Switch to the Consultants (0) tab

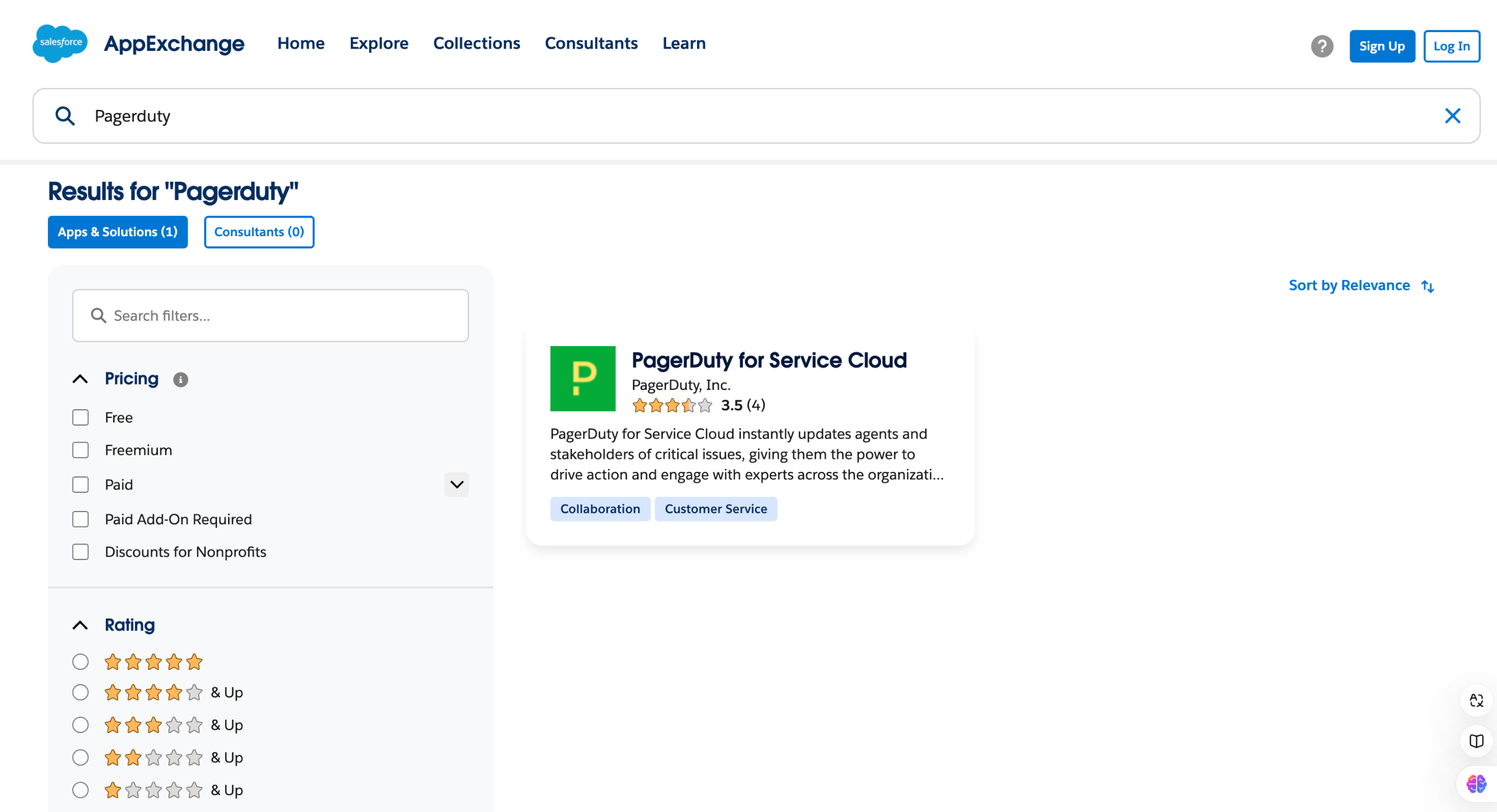[x=258, y=232]
